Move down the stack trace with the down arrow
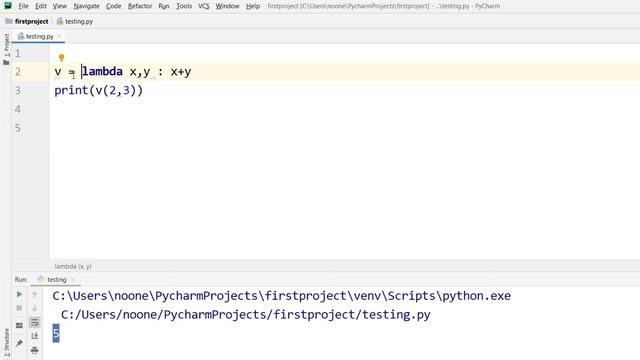This screenshot has height=360, width=640. [35, 308]
